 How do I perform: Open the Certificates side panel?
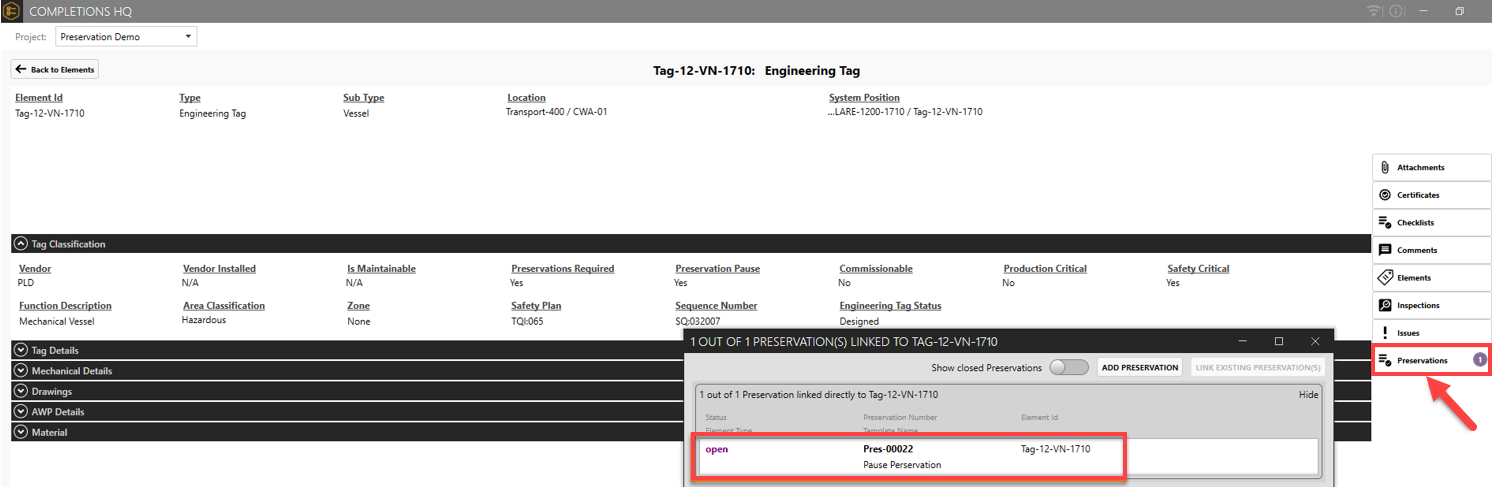(1431, 195)
